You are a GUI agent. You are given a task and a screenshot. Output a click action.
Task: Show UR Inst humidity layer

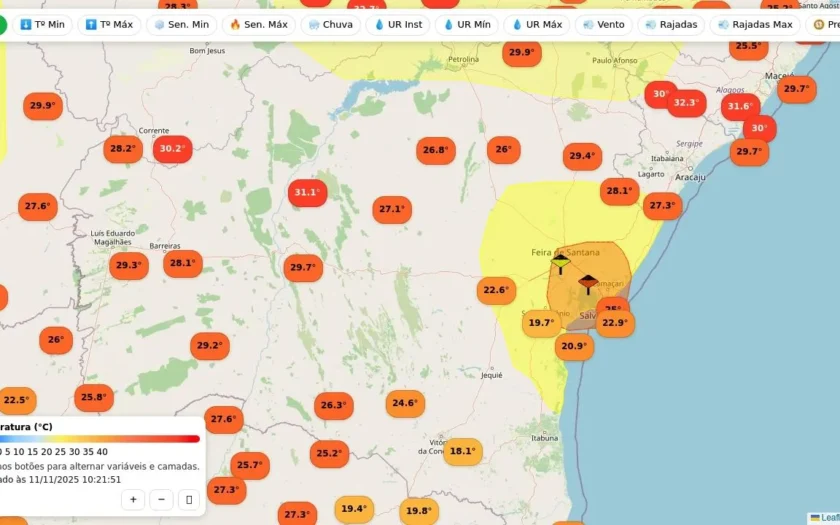pyautogui.click(x=398, y=25)
